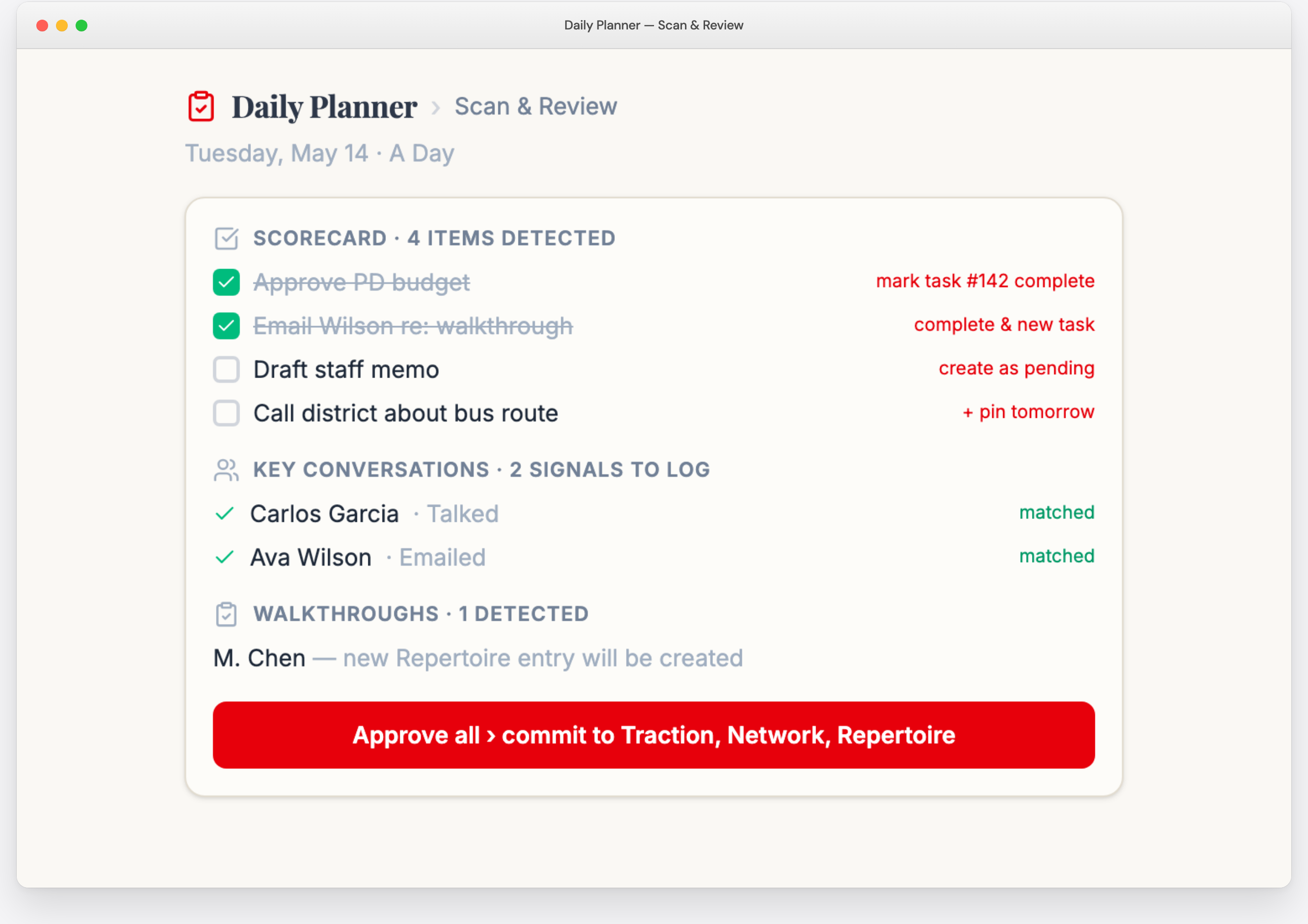Click the Walkthroughs clipboard section icon
This screenshot has height=924, width=1308.
click(226, 614)
